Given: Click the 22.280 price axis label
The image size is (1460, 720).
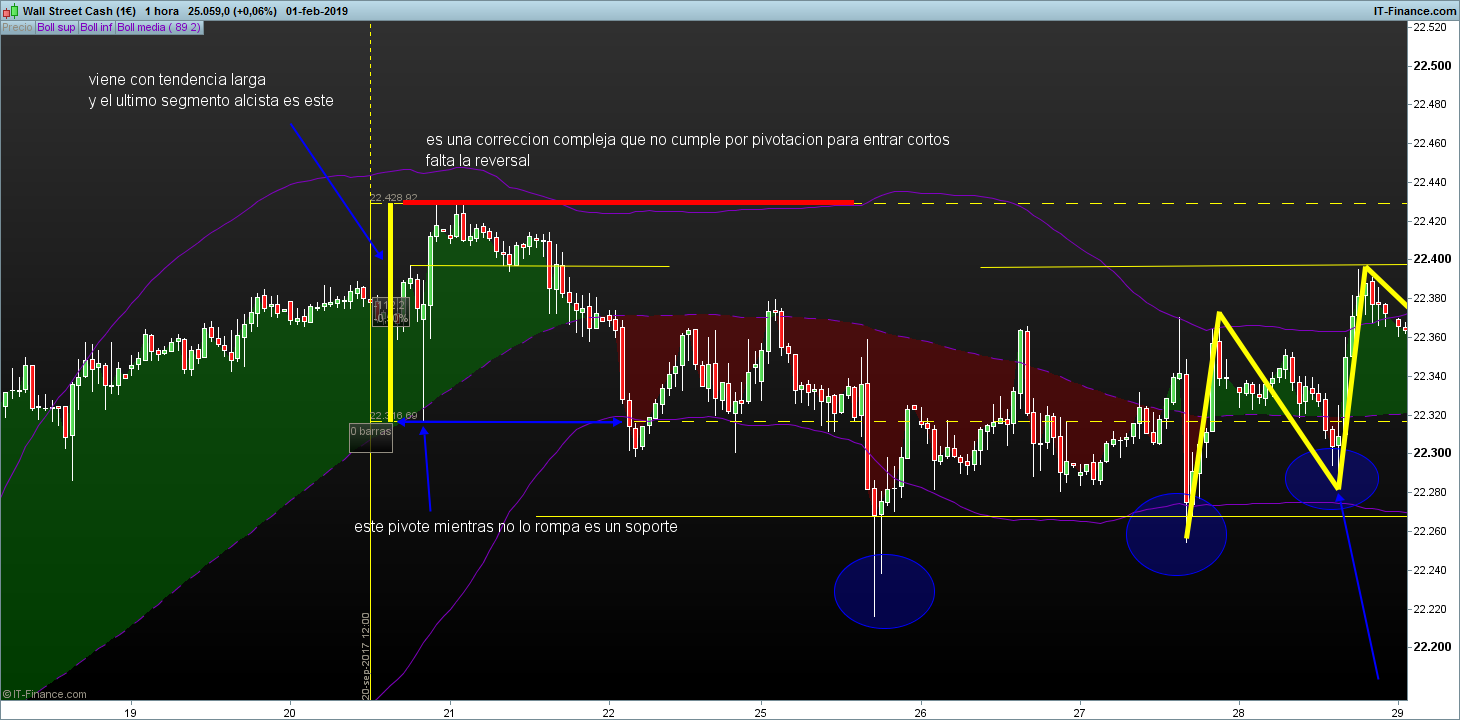Looking at the screenshot, I should click(x=1430, y=492).
